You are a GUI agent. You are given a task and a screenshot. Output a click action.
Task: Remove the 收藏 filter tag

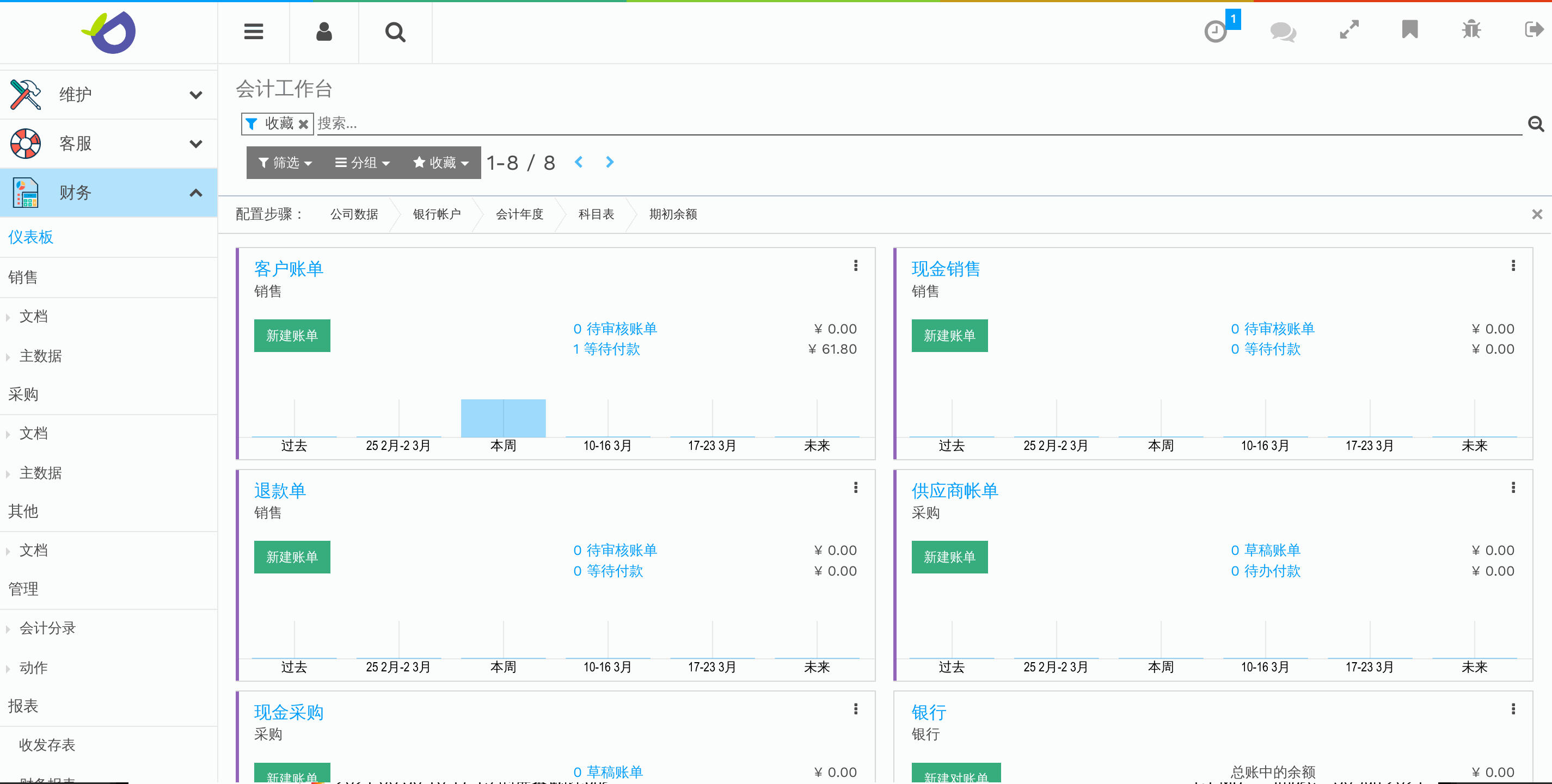[x=304, y=124]
